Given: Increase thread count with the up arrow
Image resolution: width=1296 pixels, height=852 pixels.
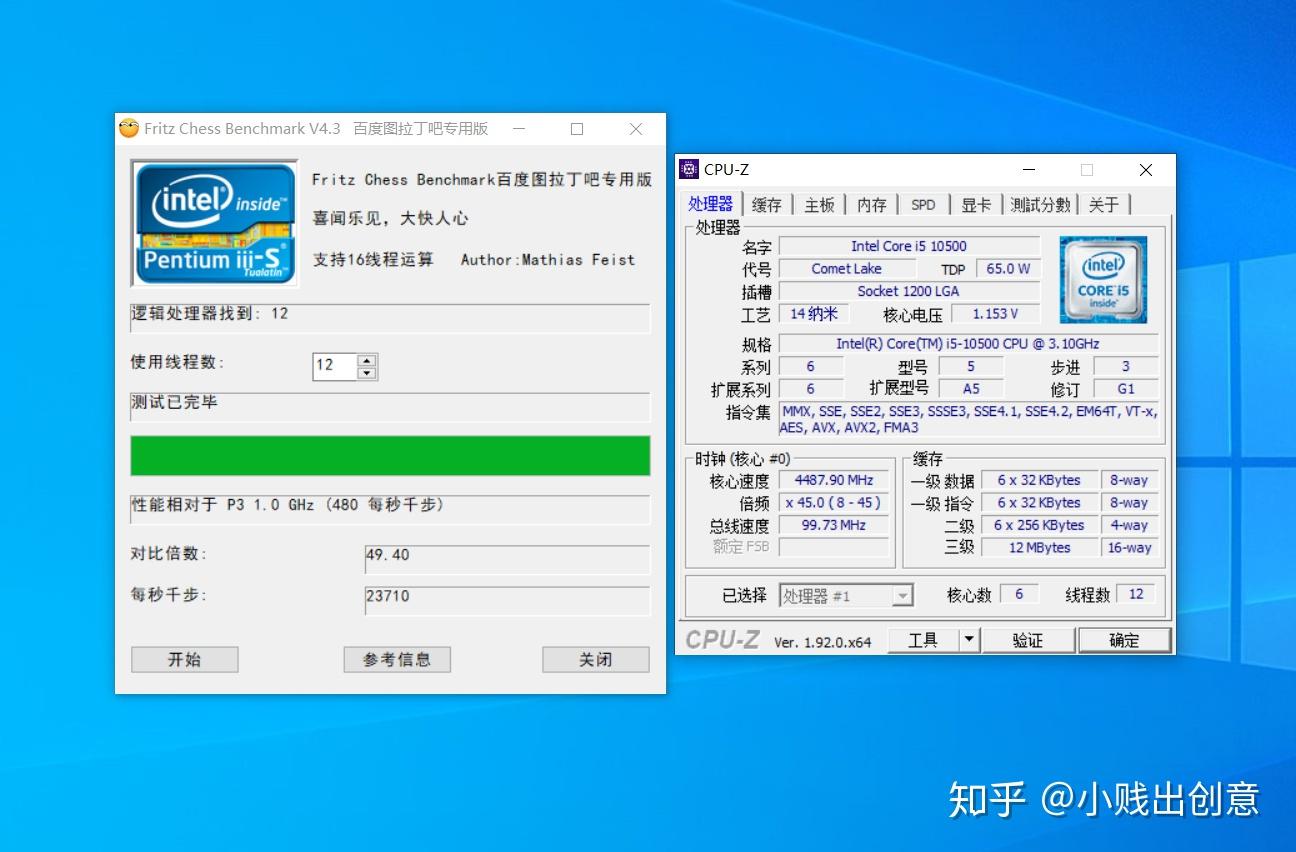Looking at the screenshot, I should [x=367, y=361].
